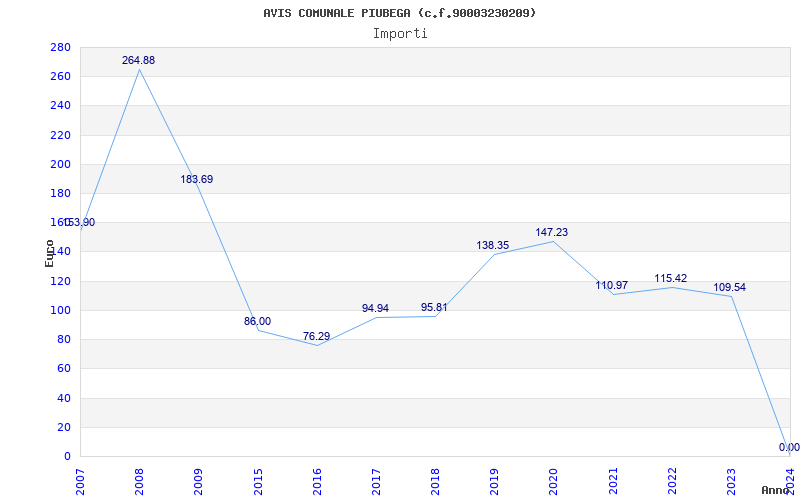This screenshot has width=800, height=500.
Task: Select the 220 y-axis tick
Action: point(60,135)
